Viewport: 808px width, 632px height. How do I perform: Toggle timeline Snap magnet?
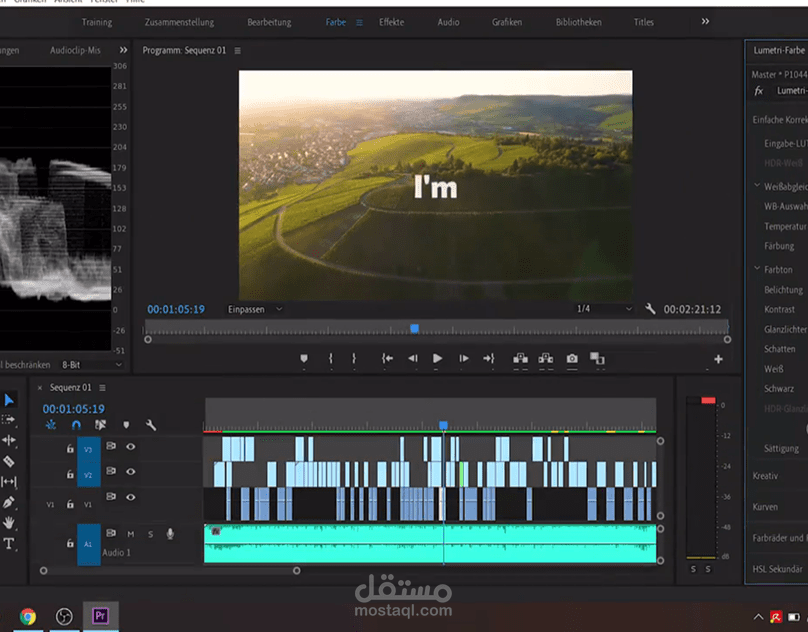pyautogui.click(x=76, y=425)
